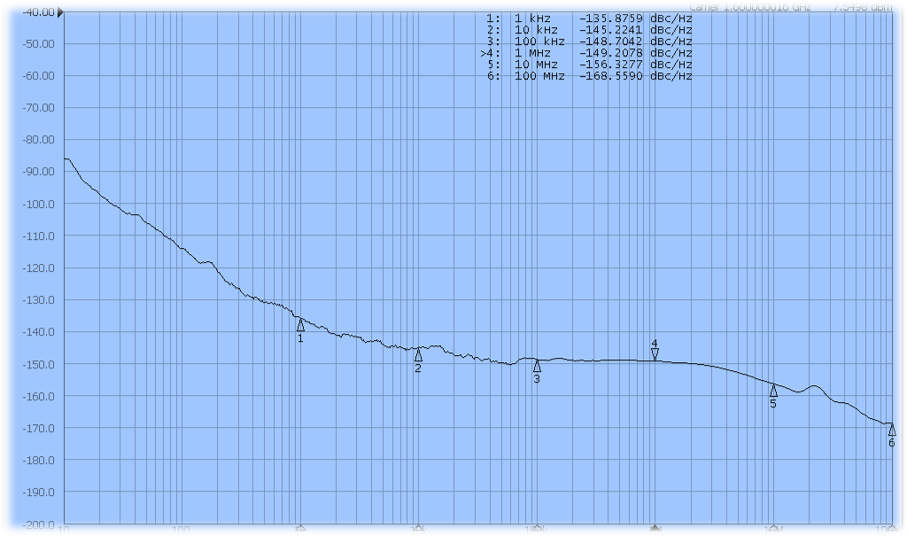
Task: Click the reference level arrow beside -40.00
Action: (x=62, y=13)
